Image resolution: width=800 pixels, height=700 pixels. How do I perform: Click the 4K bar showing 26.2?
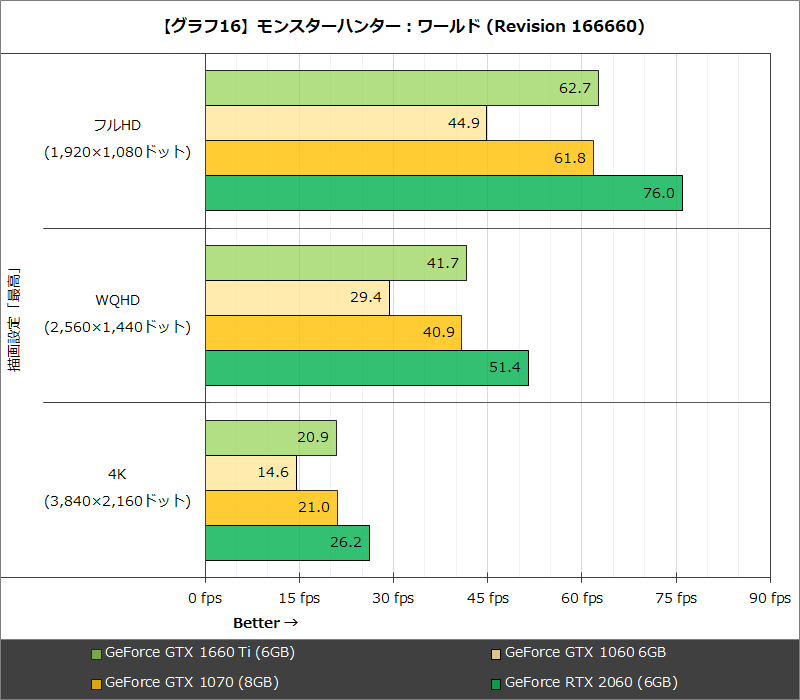(287, 543)
